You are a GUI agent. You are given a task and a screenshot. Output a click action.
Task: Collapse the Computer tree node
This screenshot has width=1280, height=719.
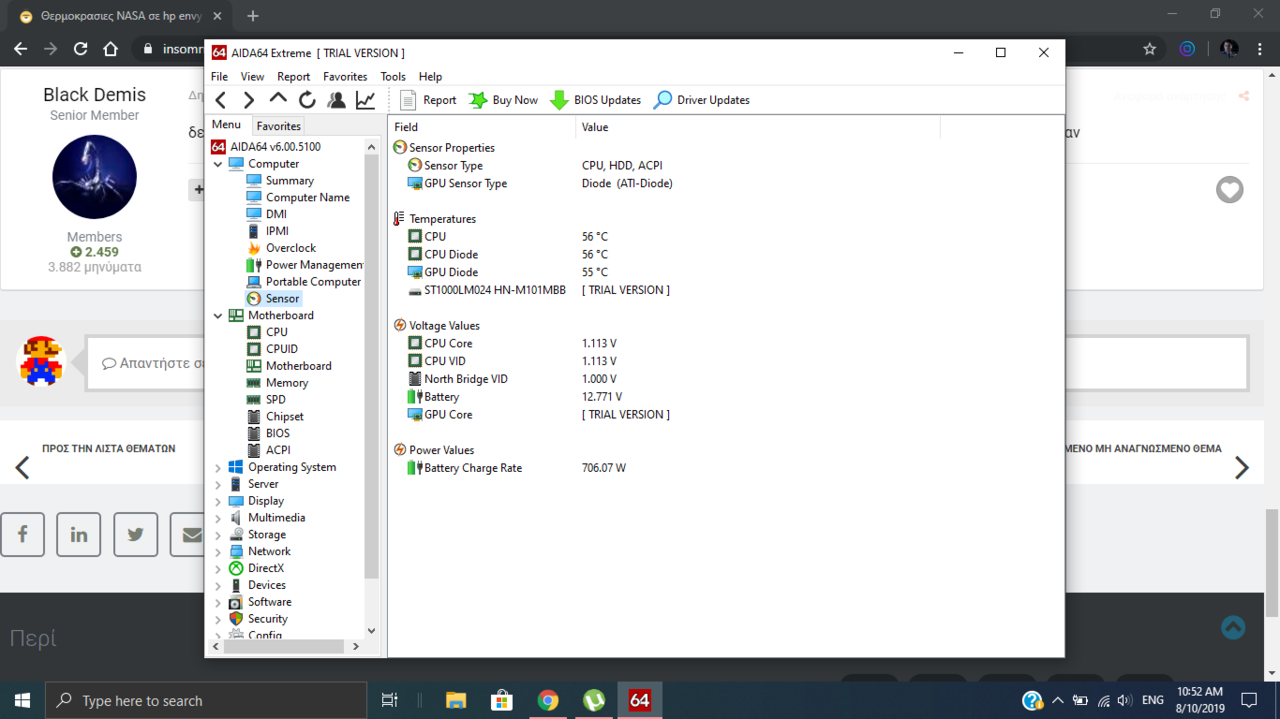point(218,164)
